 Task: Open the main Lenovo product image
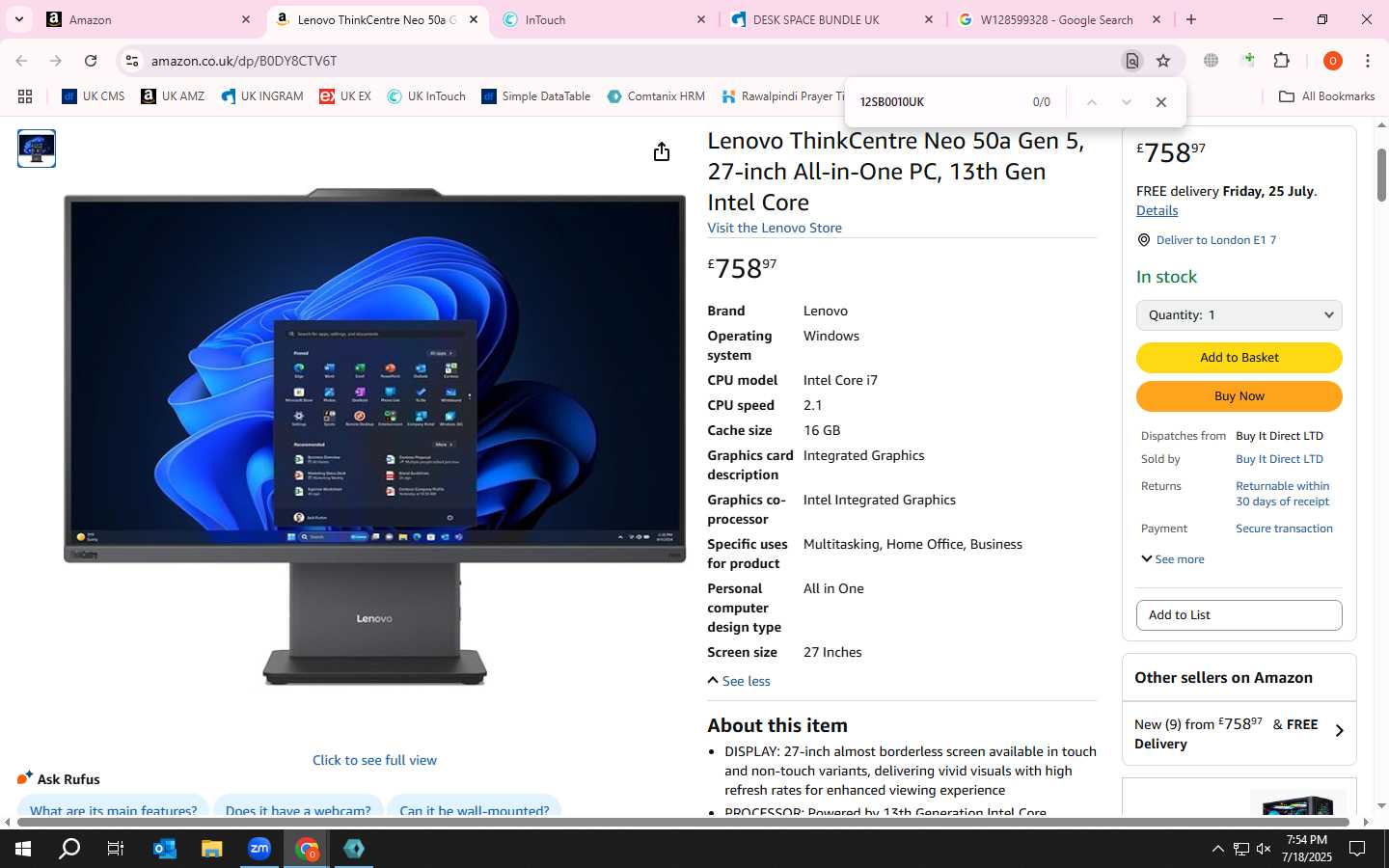click(x=374, y=436)
